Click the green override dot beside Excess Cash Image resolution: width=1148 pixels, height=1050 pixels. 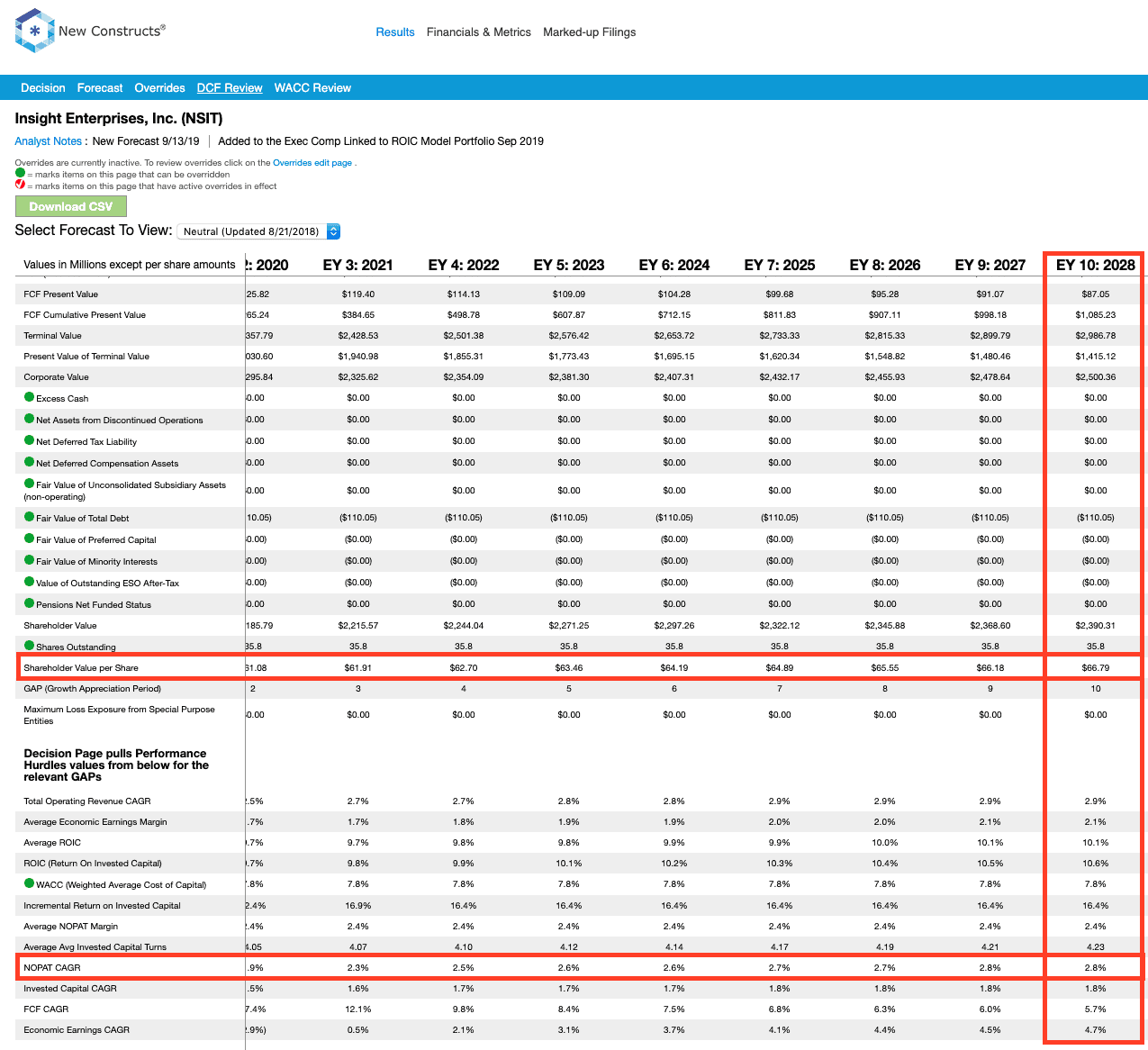30,397
